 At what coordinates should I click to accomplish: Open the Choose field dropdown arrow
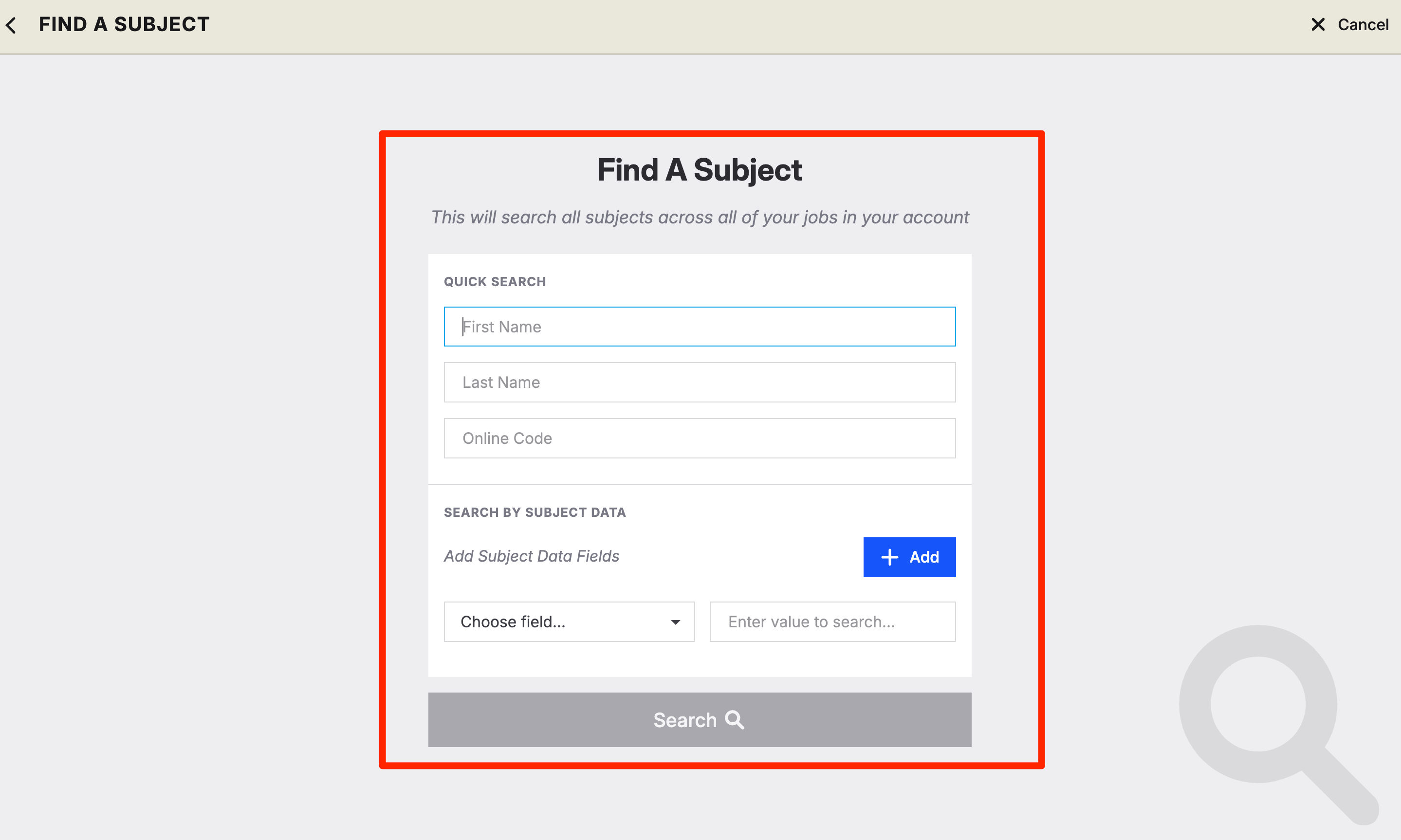[x=675, y=622]
